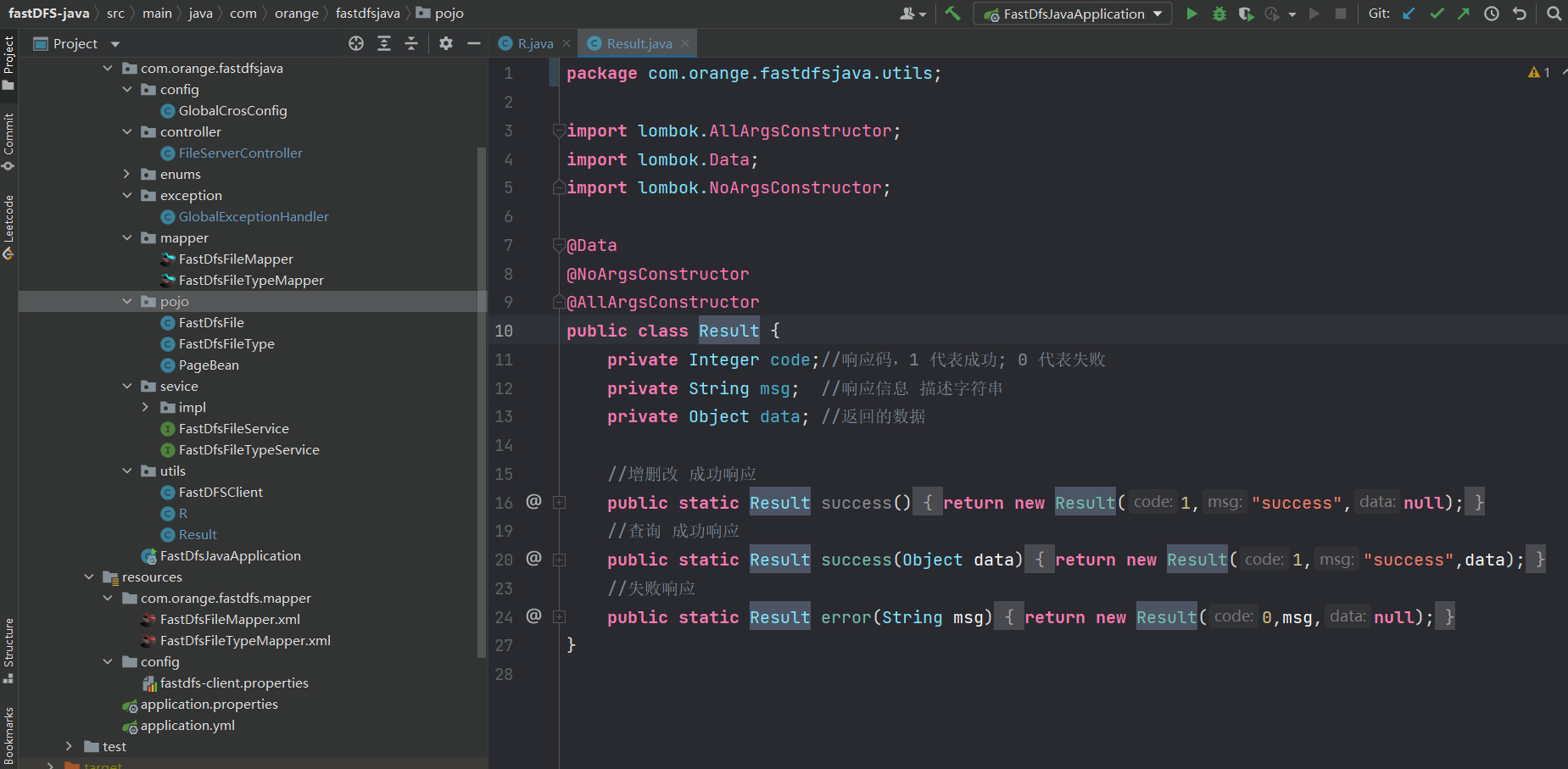
Task: Open the Leetcode tool window tab
Action: (8, 226)
